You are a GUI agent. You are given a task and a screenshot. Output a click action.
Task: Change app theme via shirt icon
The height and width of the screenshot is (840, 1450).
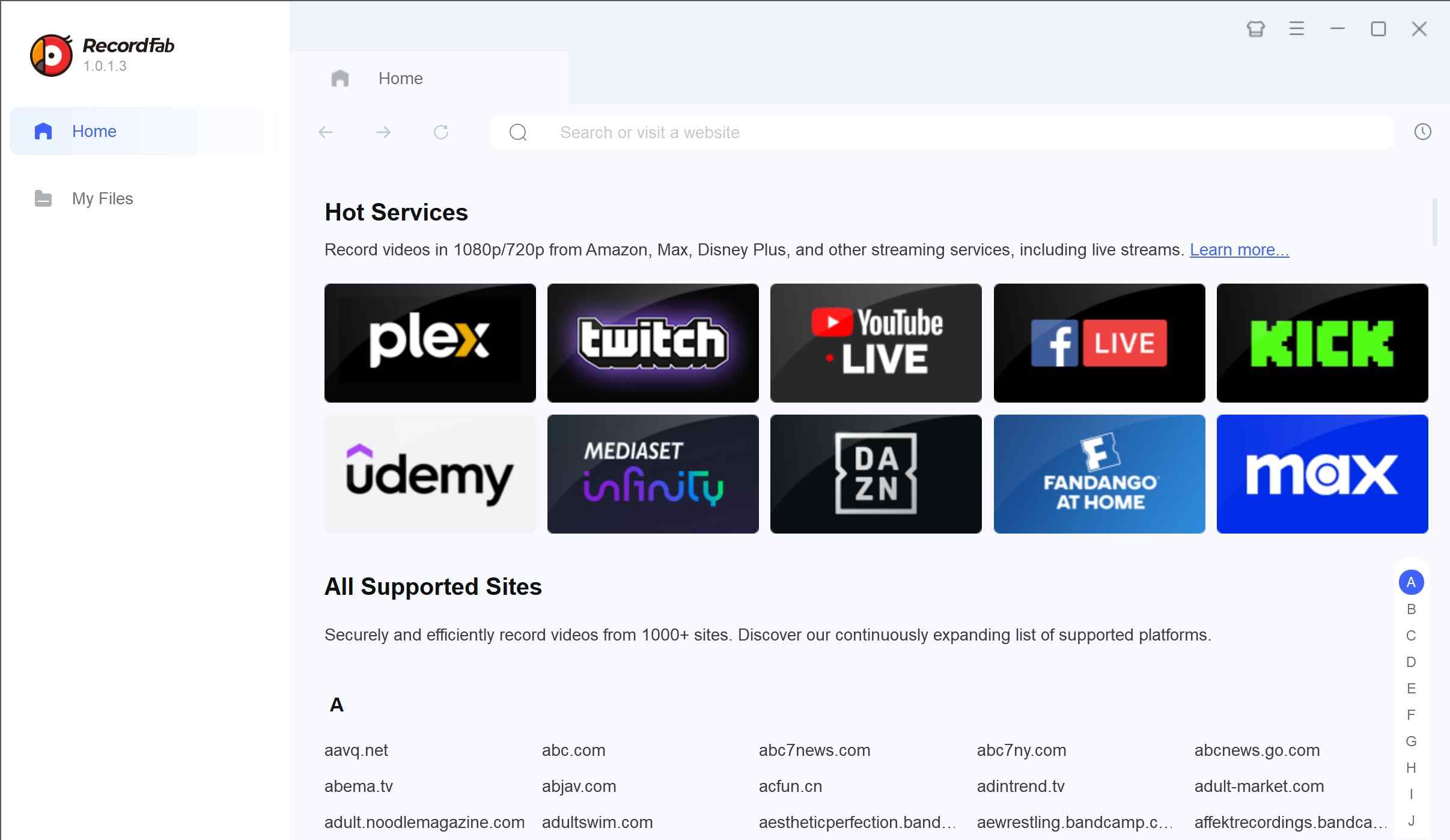click(x=1256, y=28)
